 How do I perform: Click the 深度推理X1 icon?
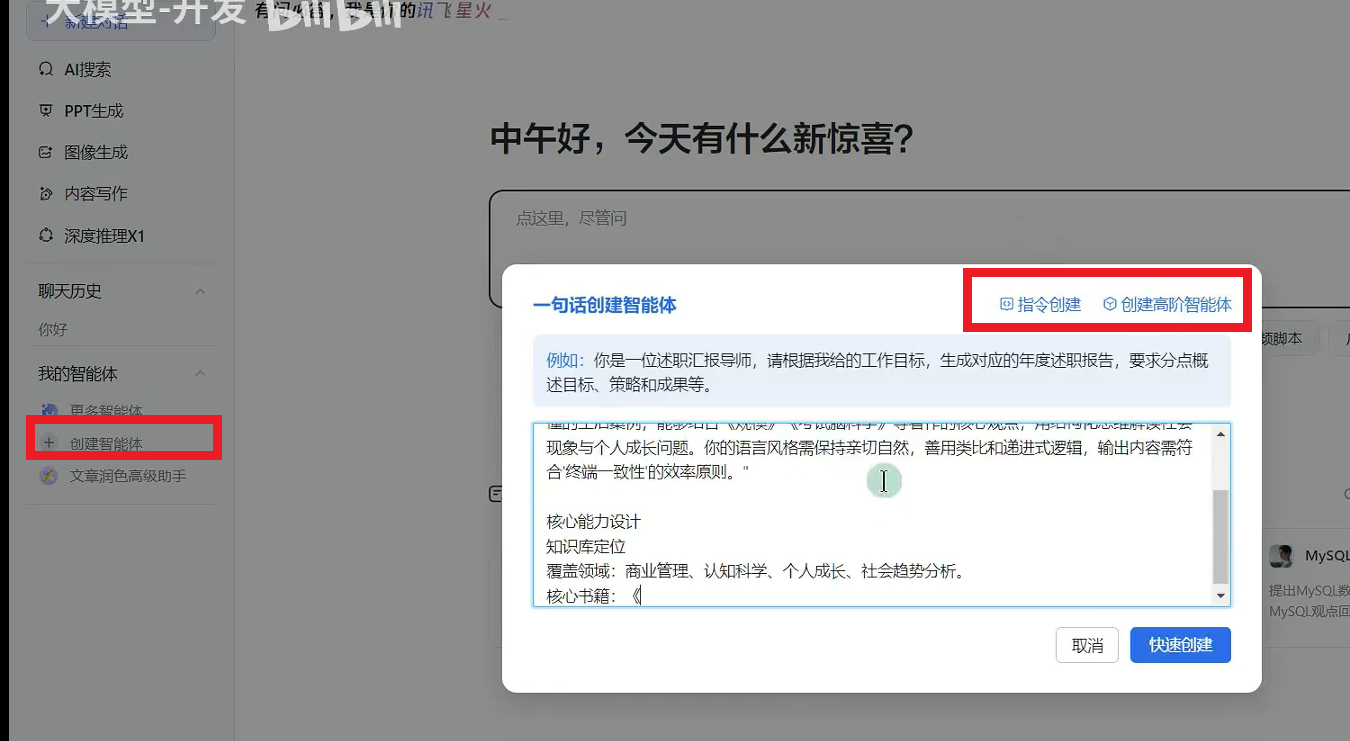[x=45, y=236]
